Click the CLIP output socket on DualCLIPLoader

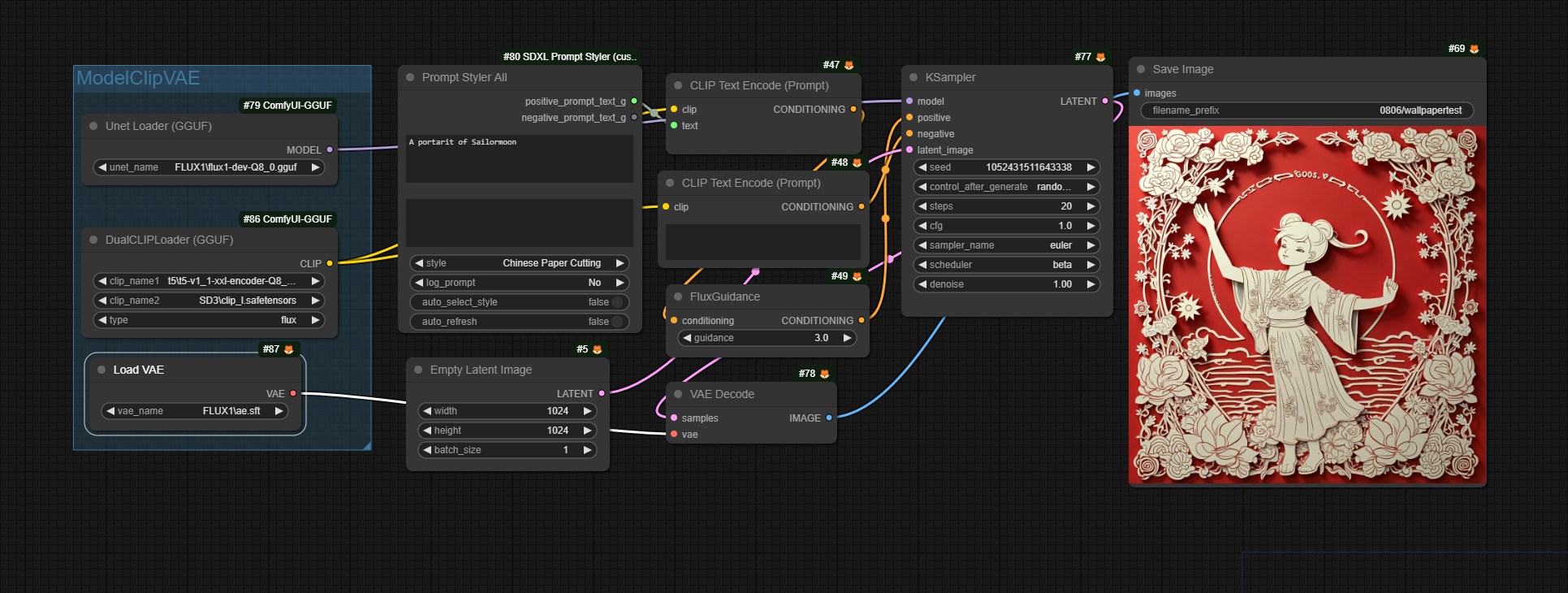329,263
